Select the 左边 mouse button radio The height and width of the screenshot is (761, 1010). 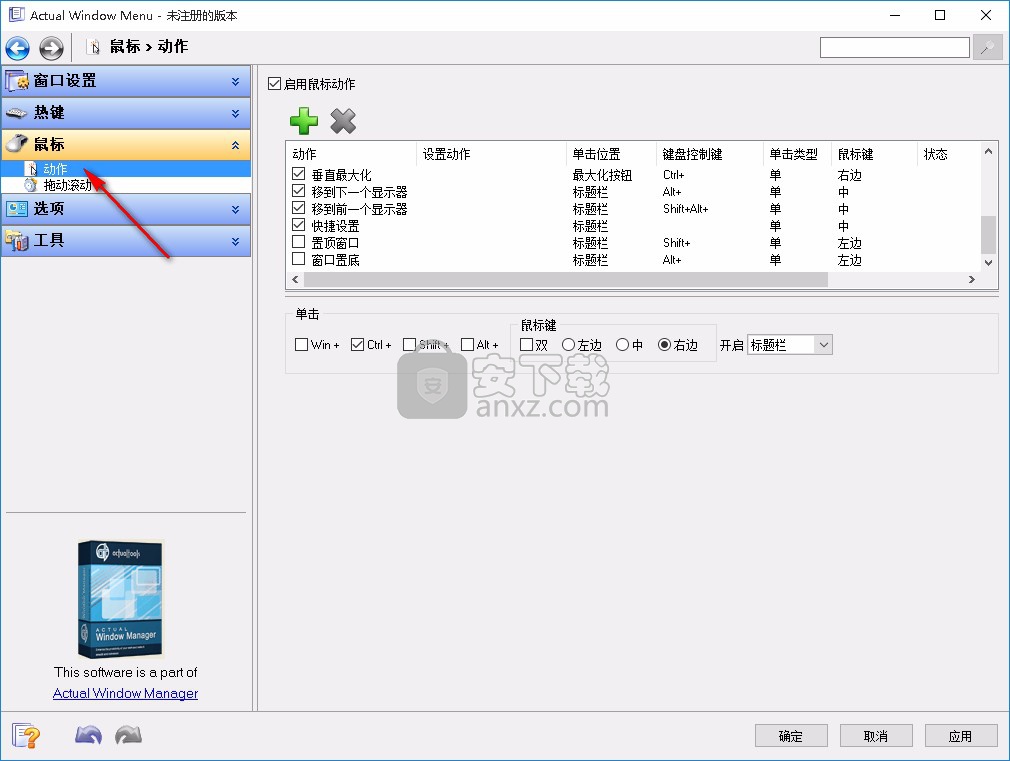pyautogui.click(x=568, y=345)
